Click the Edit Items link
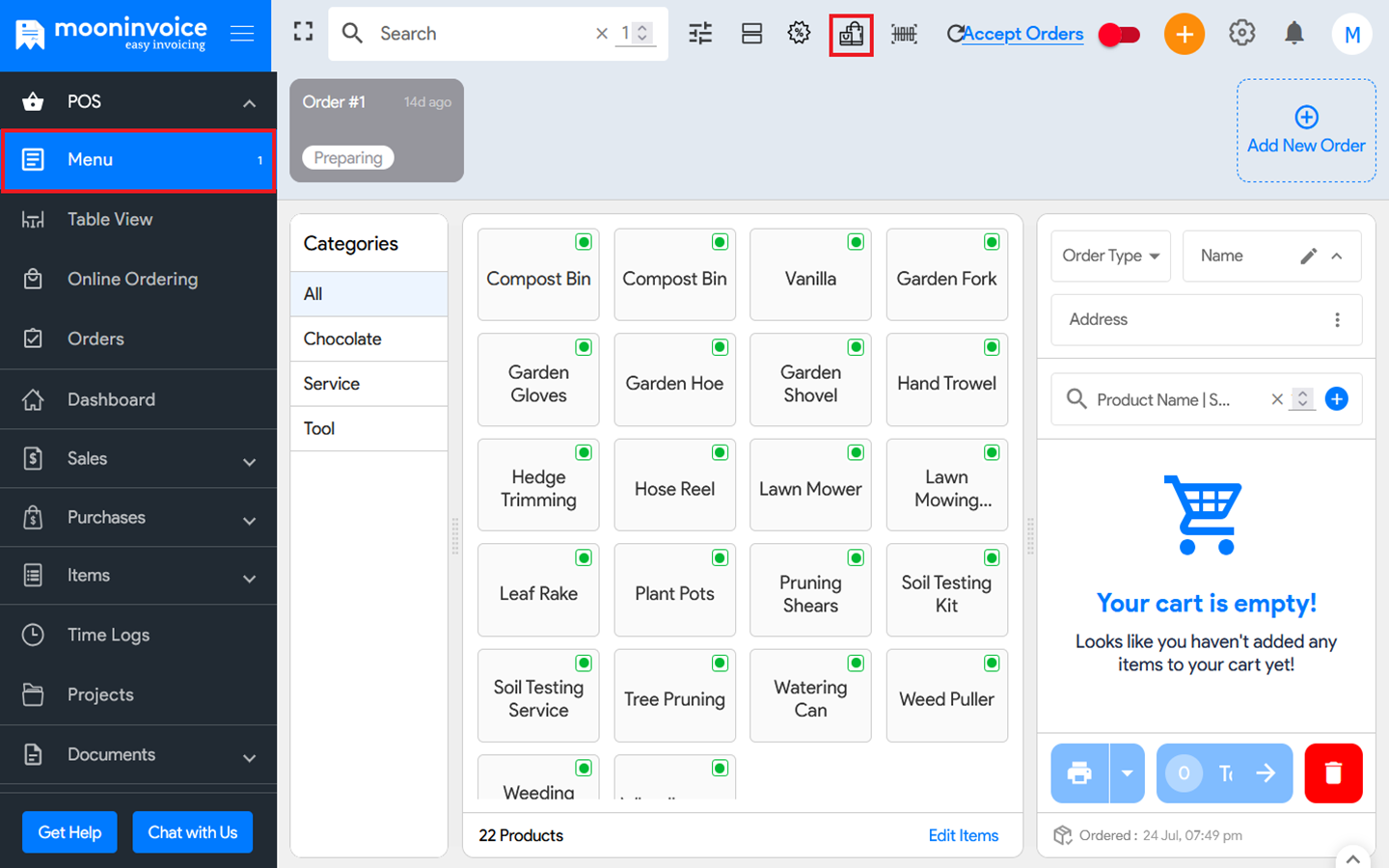The image size is (1389, 868). (x=963, y=835)
